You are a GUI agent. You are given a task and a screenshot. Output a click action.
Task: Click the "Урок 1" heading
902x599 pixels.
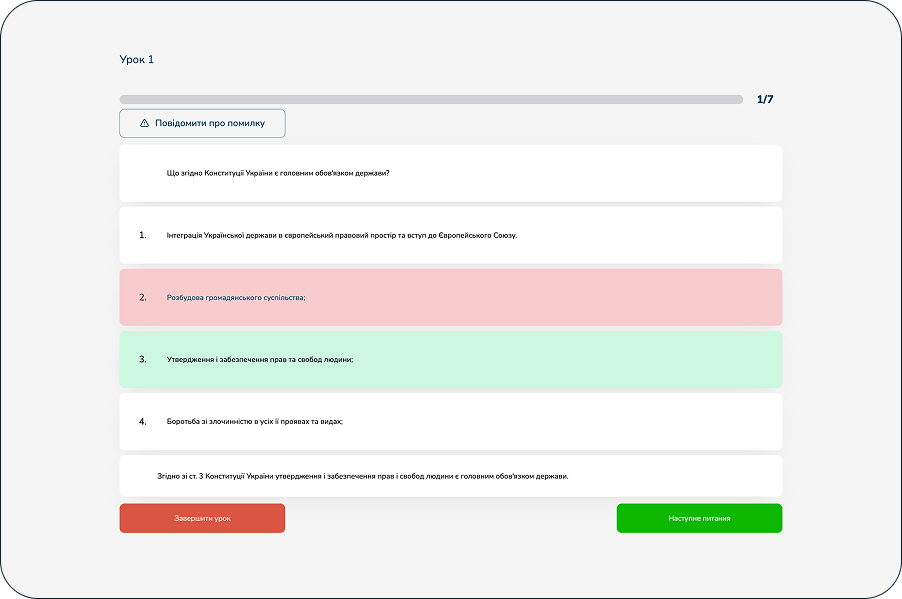137,60
